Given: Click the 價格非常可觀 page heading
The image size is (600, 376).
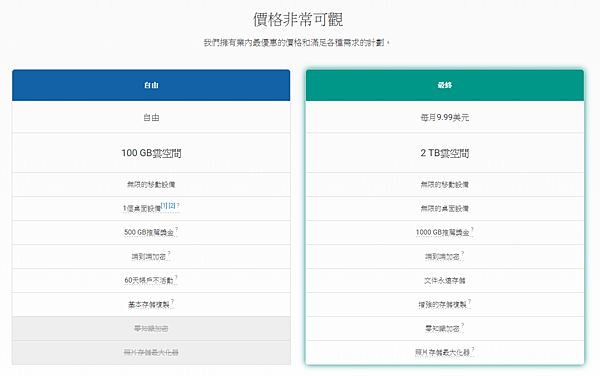Looking at the screenshot, I should point(298,20).
